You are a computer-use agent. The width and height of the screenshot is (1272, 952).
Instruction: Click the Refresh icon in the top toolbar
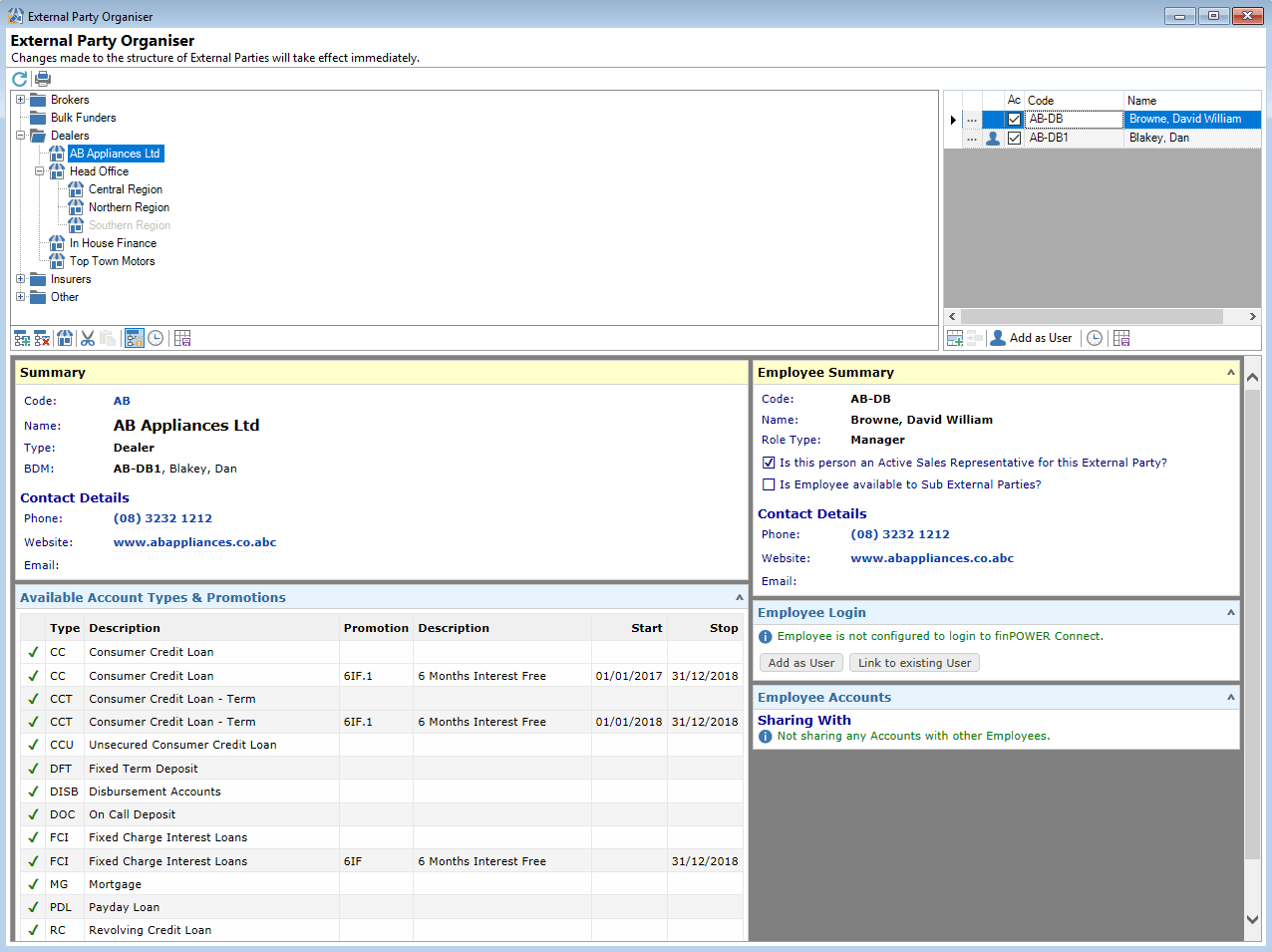(20, 79)
